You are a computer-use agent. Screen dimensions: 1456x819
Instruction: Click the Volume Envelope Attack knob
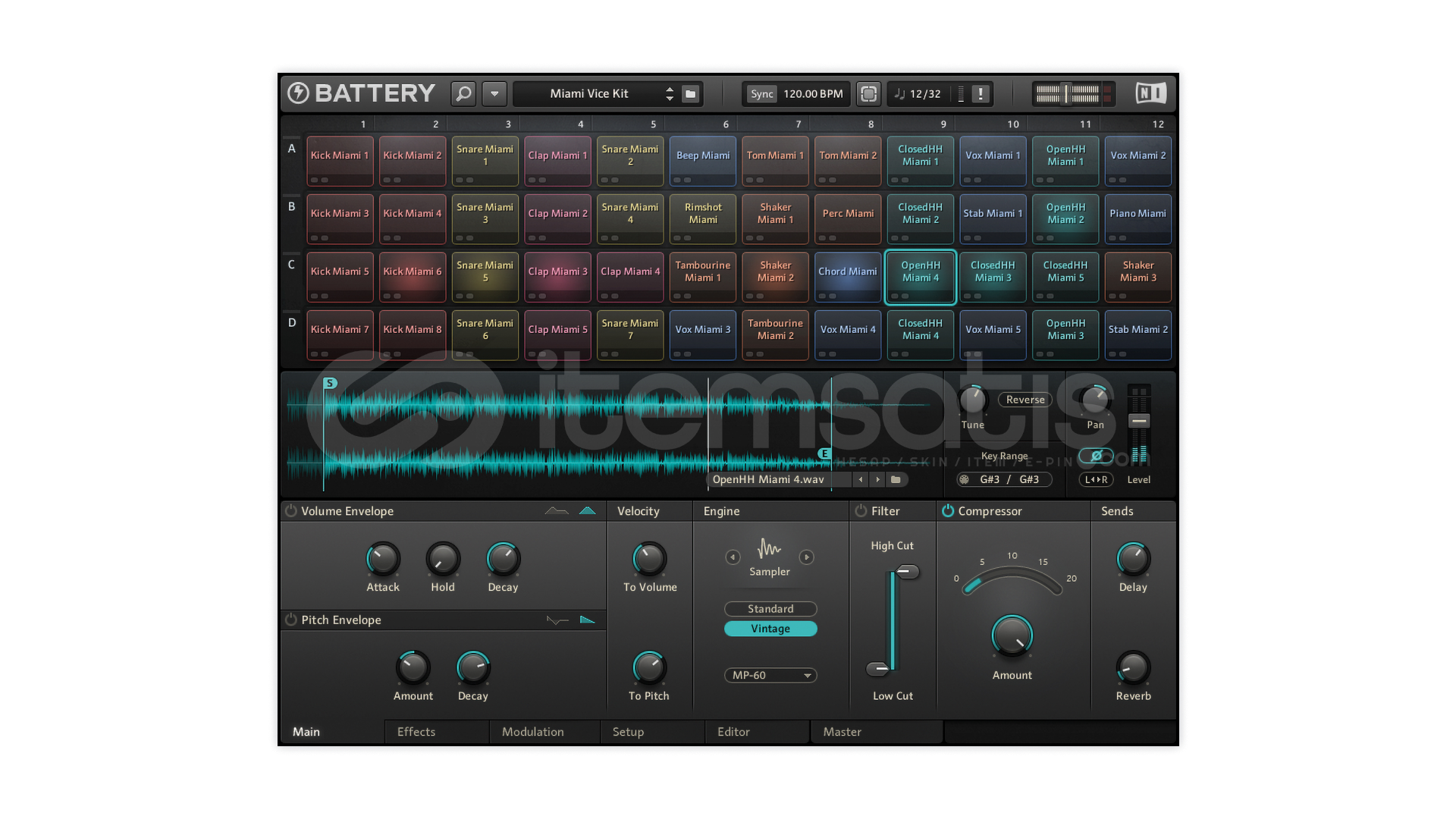383,559
